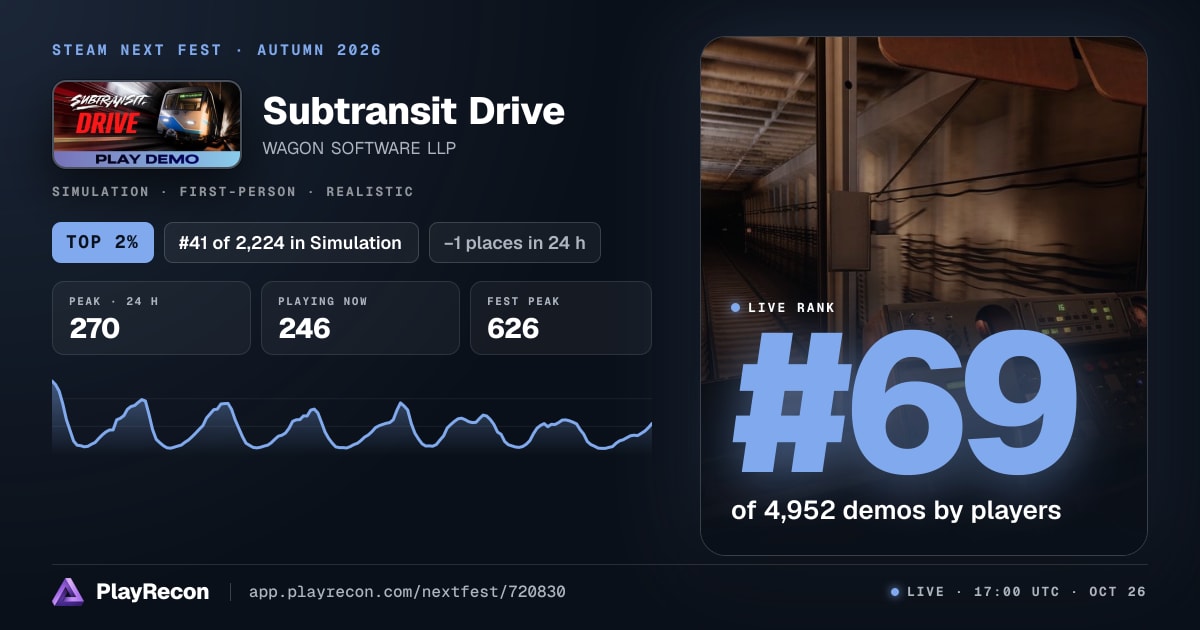
Task: Click the Subtransit Drive title text
Action: click(413, 111)
